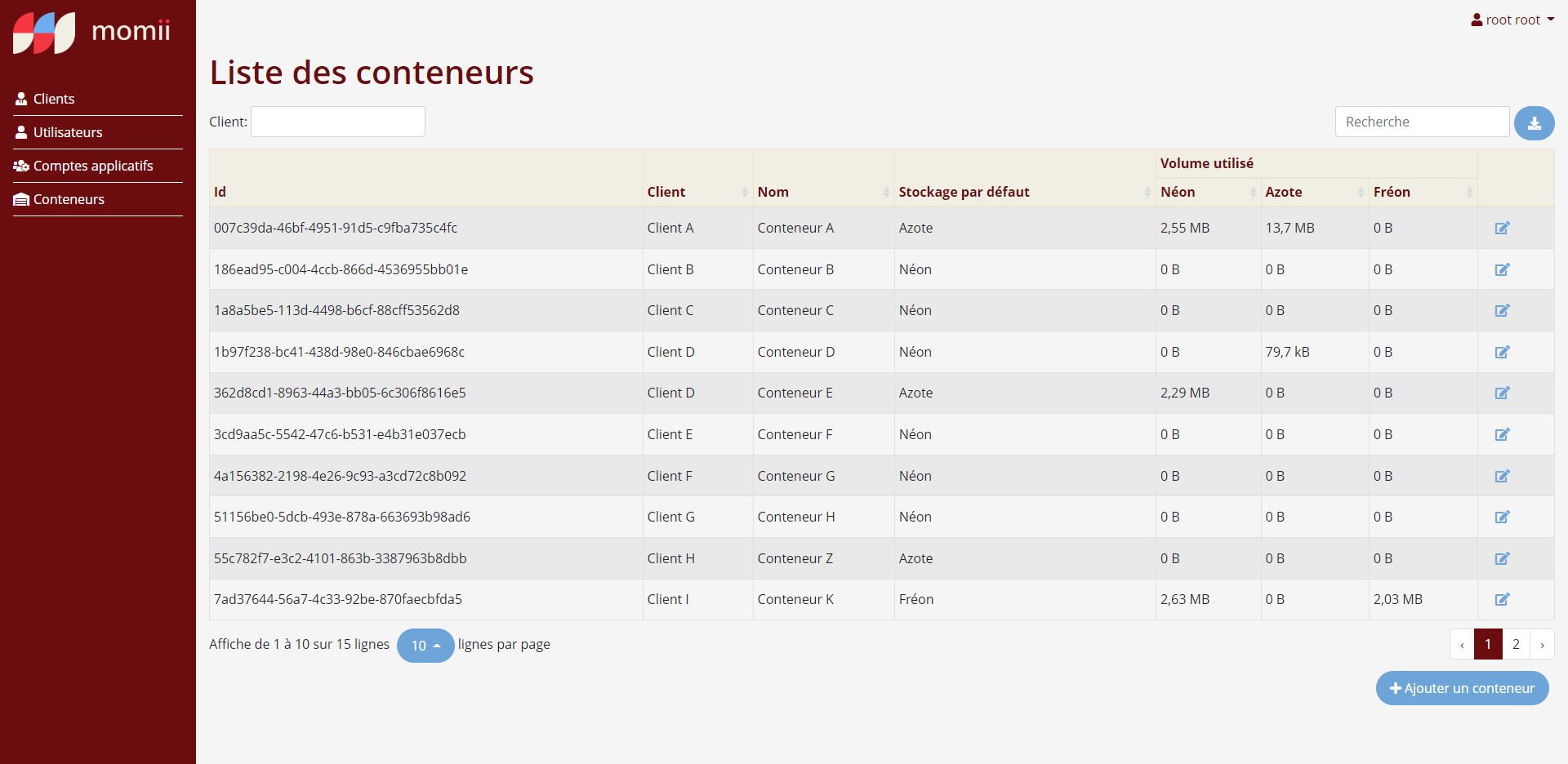The height and width of the screenshot is (764, 1568).
Task: Focus the Recherche search box
Action: click(x=1422, y=122)
